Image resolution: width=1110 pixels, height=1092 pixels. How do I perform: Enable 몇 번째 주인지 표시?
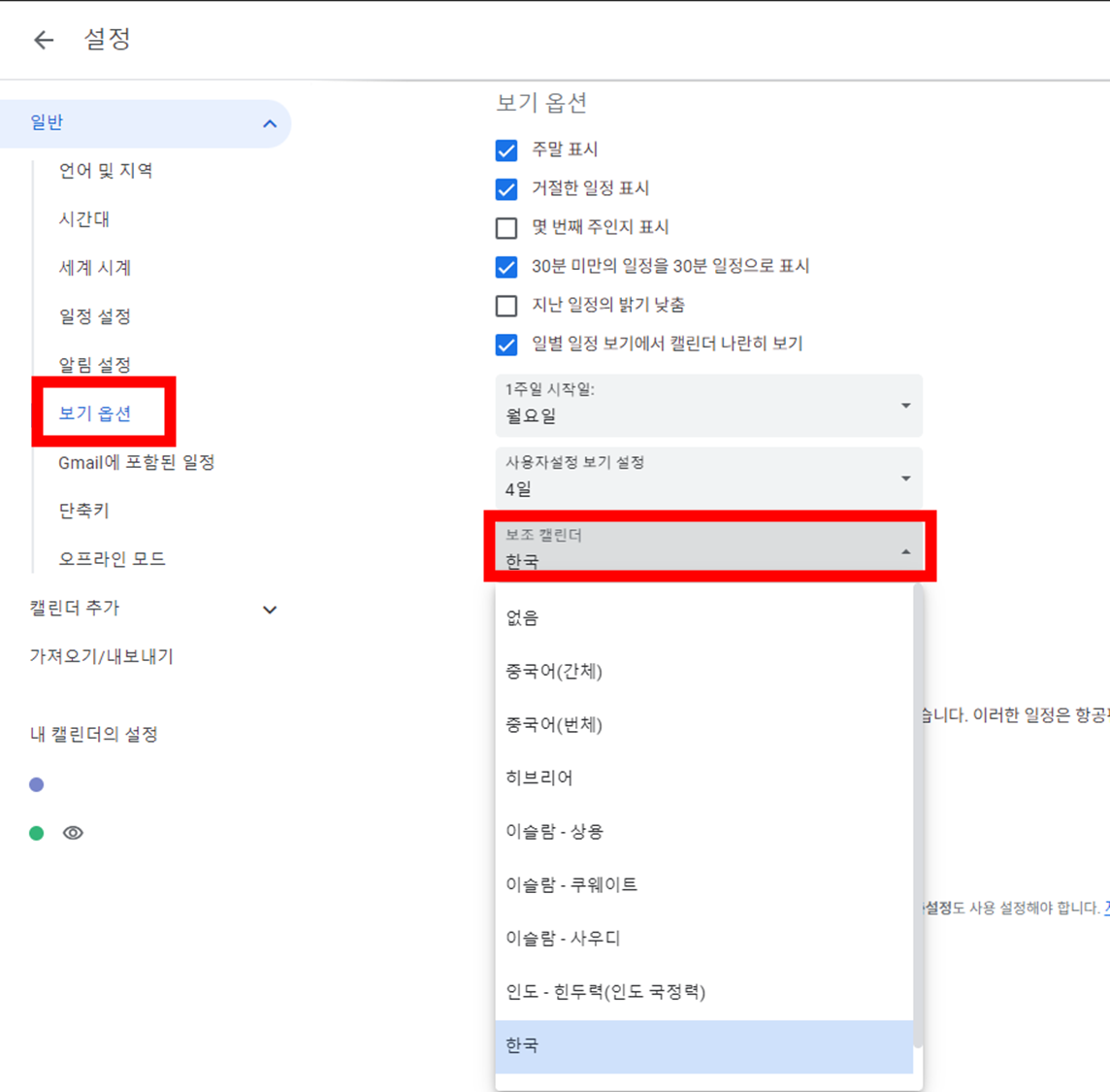click(x=506, y=227)
